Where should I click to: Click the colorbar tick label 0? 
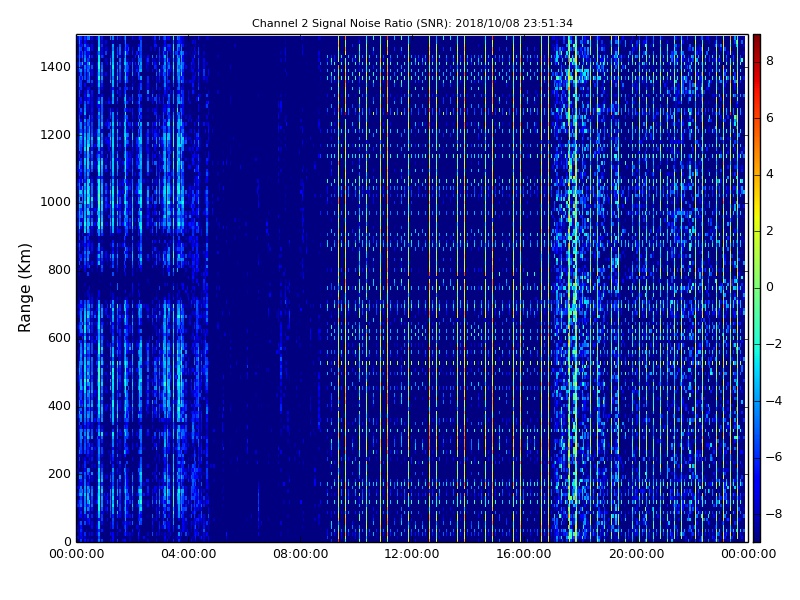[x=770, y=287]
